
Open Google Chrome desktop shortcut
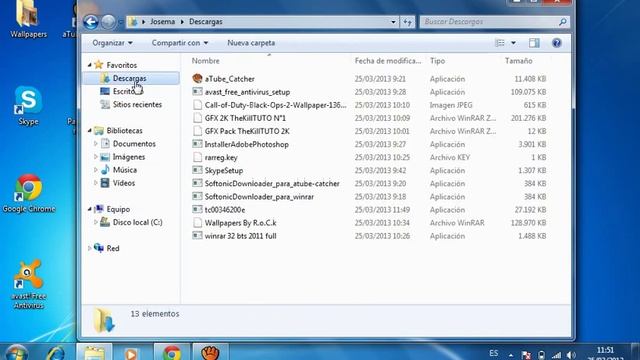[x=29, y=193]
